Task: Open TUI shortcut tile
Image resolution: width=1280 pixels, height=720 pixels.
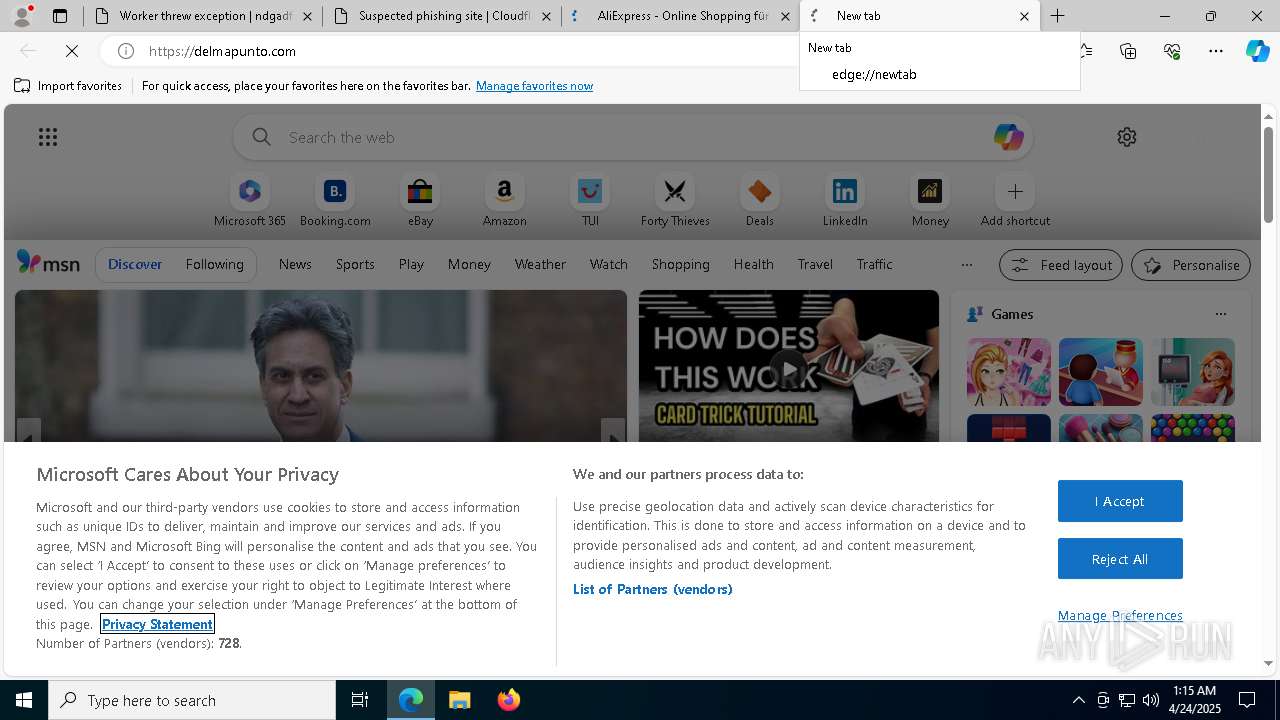Action: tap(590, 201)
